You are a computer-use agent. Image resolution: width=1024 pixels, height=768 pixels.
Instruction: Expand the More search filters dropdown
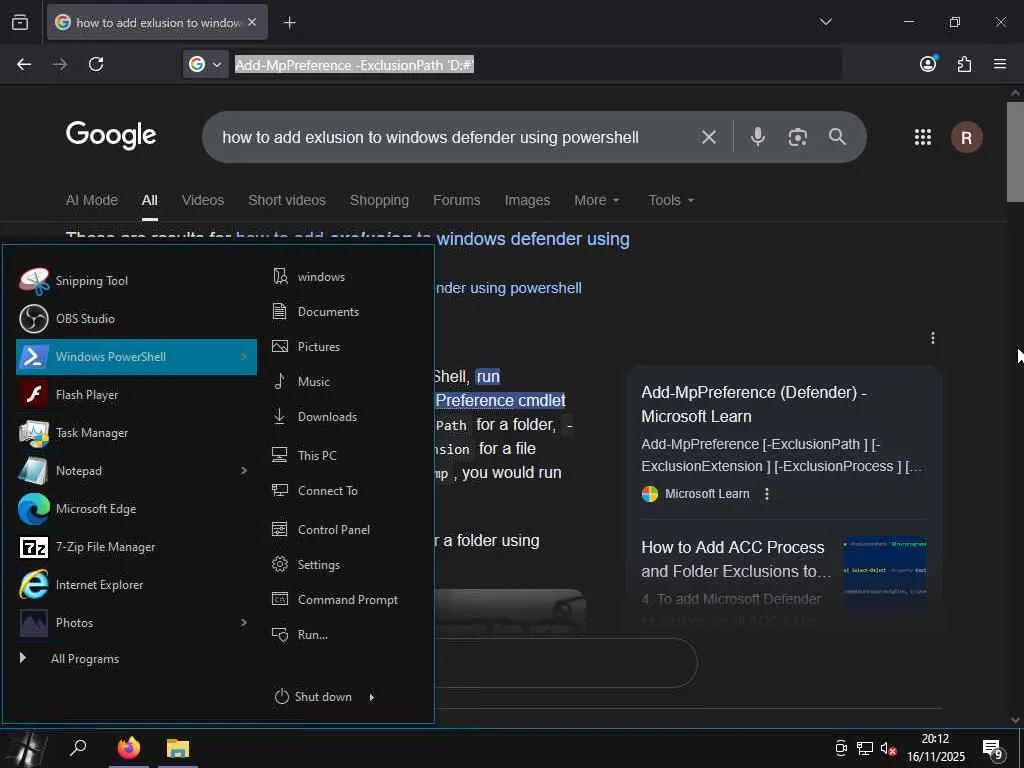597,200
